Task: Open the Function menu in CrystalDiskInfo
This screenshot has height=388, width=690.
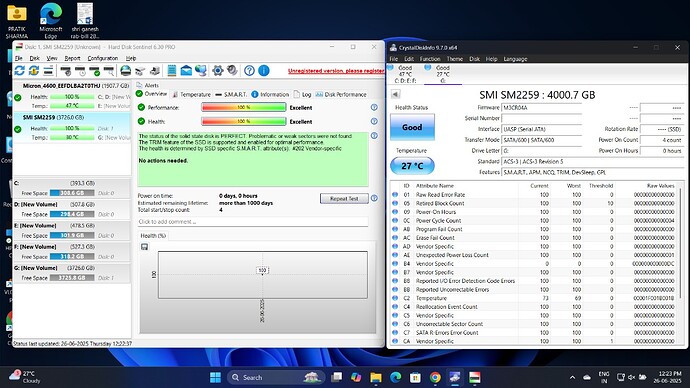Action: tap(430, 59)
